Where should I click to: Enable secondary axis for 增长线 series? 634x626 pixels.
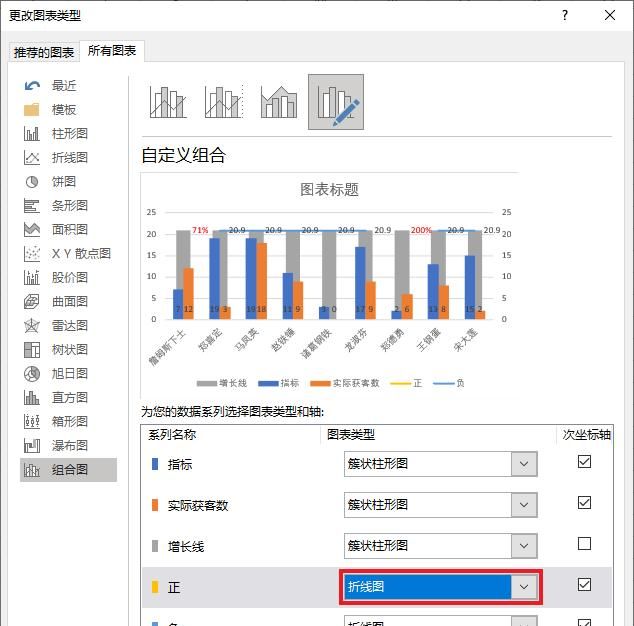[x=584, y=544]
